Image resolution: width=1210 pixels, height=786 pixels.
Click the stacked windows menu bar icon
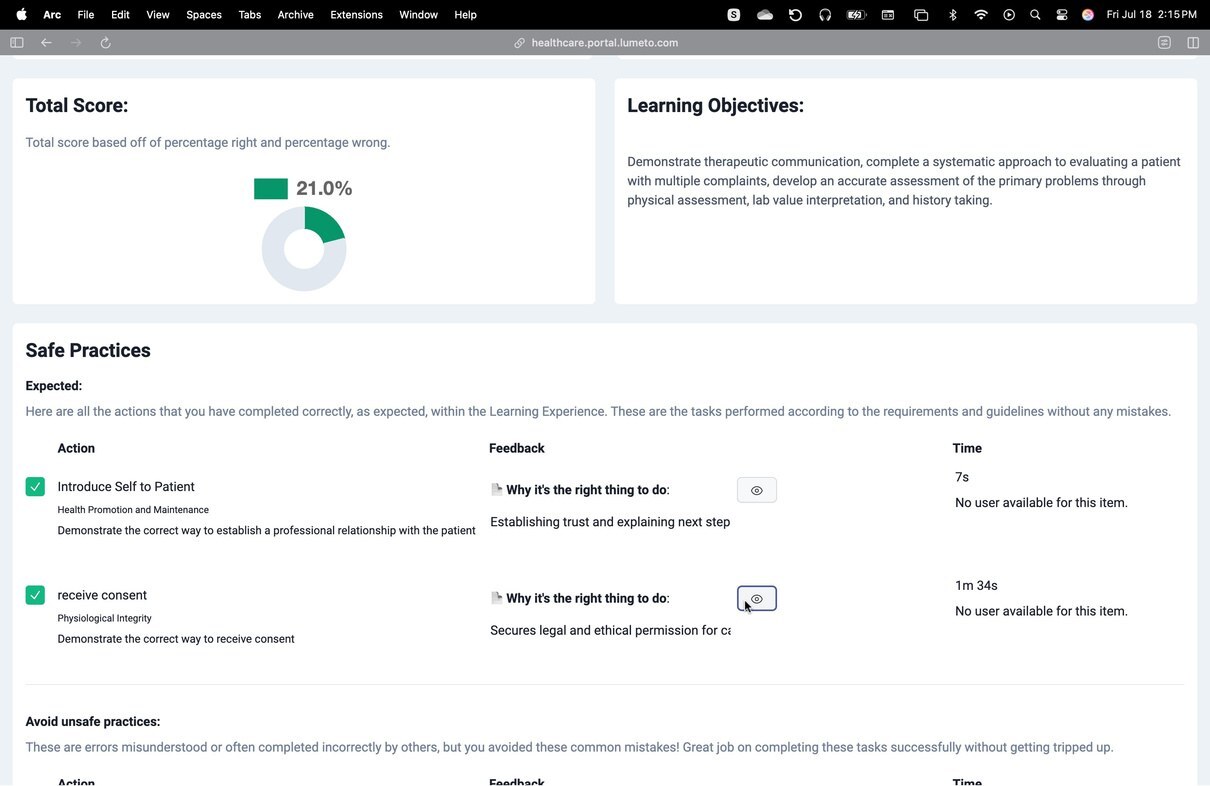click(x=921, y=15)
